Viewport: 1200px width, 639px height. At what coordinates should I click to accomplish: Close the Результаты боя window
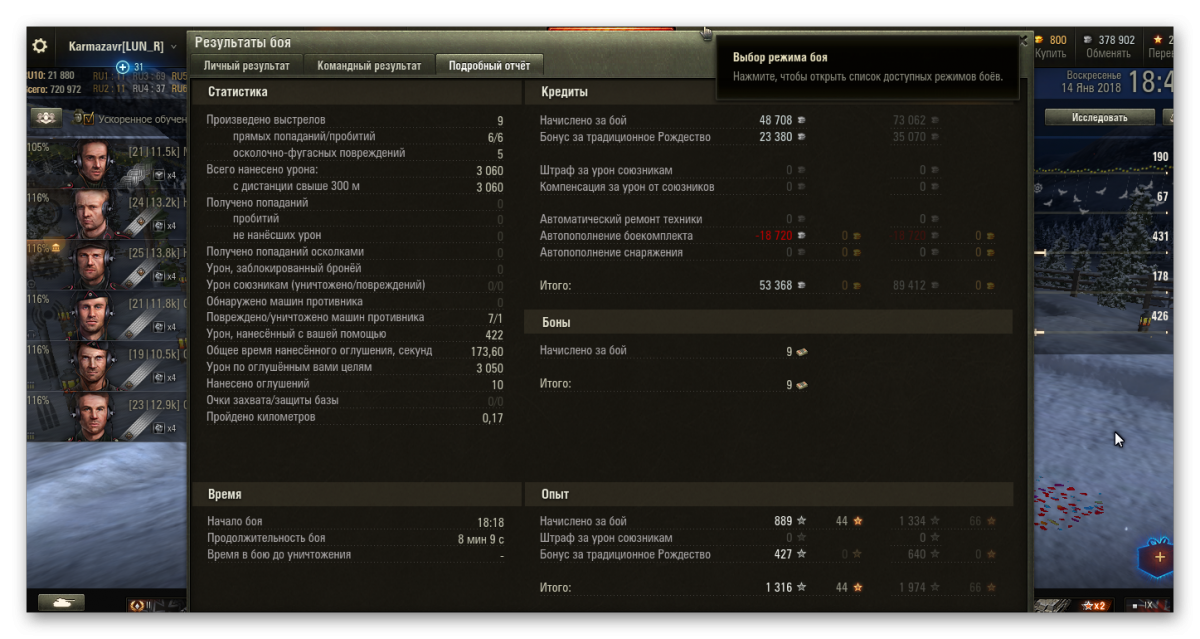pos(1023,41)
